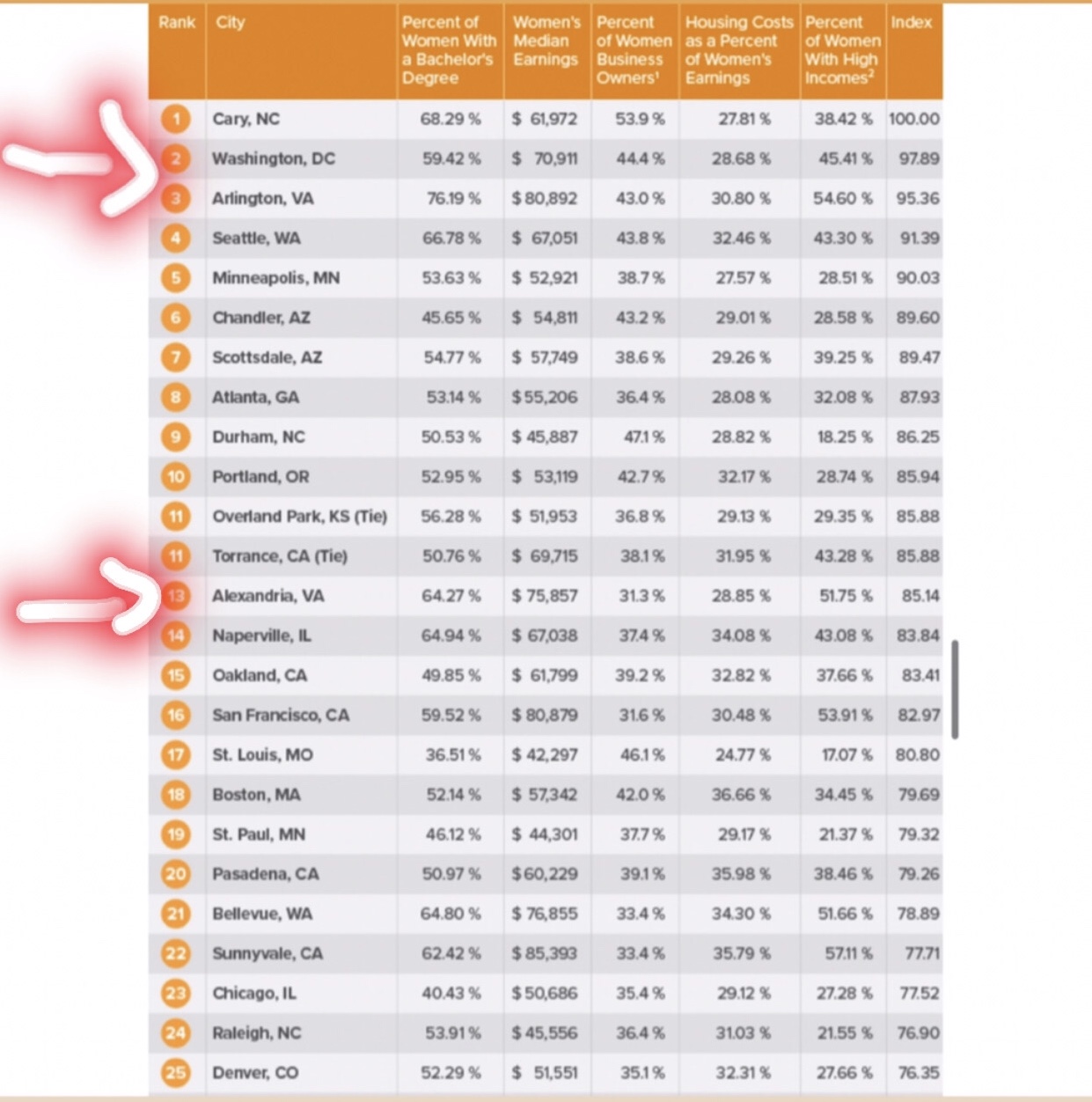This screenshot has width=1092, height=1102.
Task: Click the Women's Median Earnings column header
Action: (x=546, y=41)
